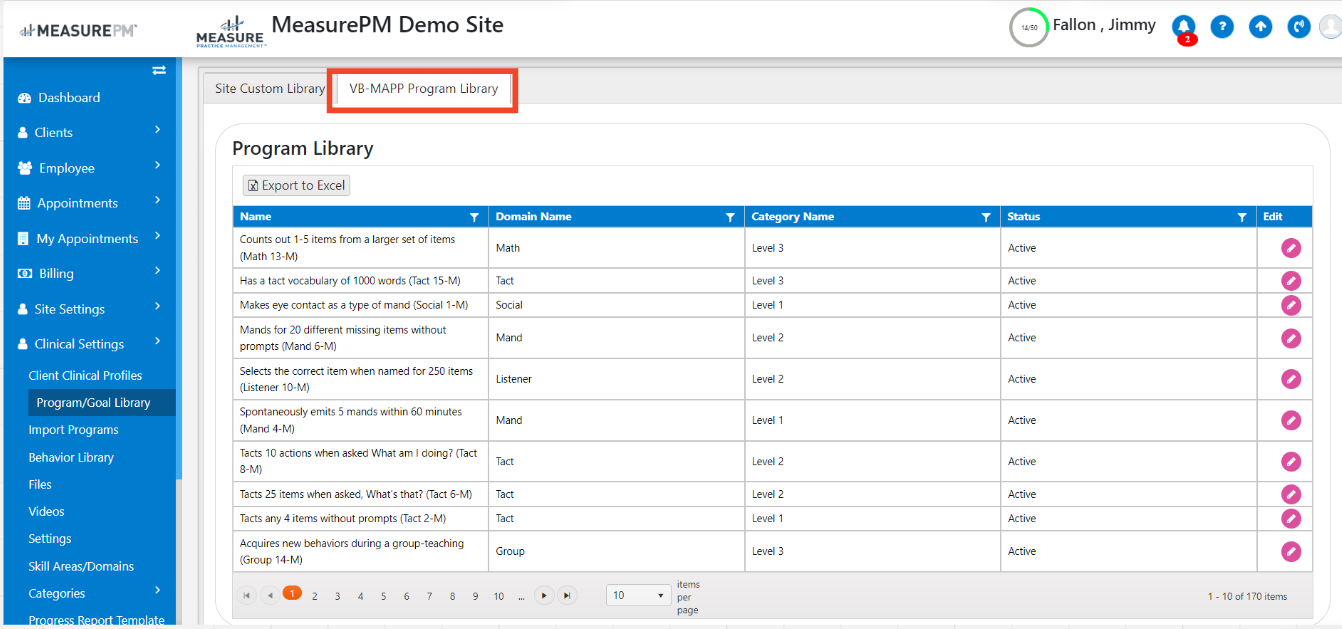Go to the first page of results
Screen dimensions: 1342x629
247,595
